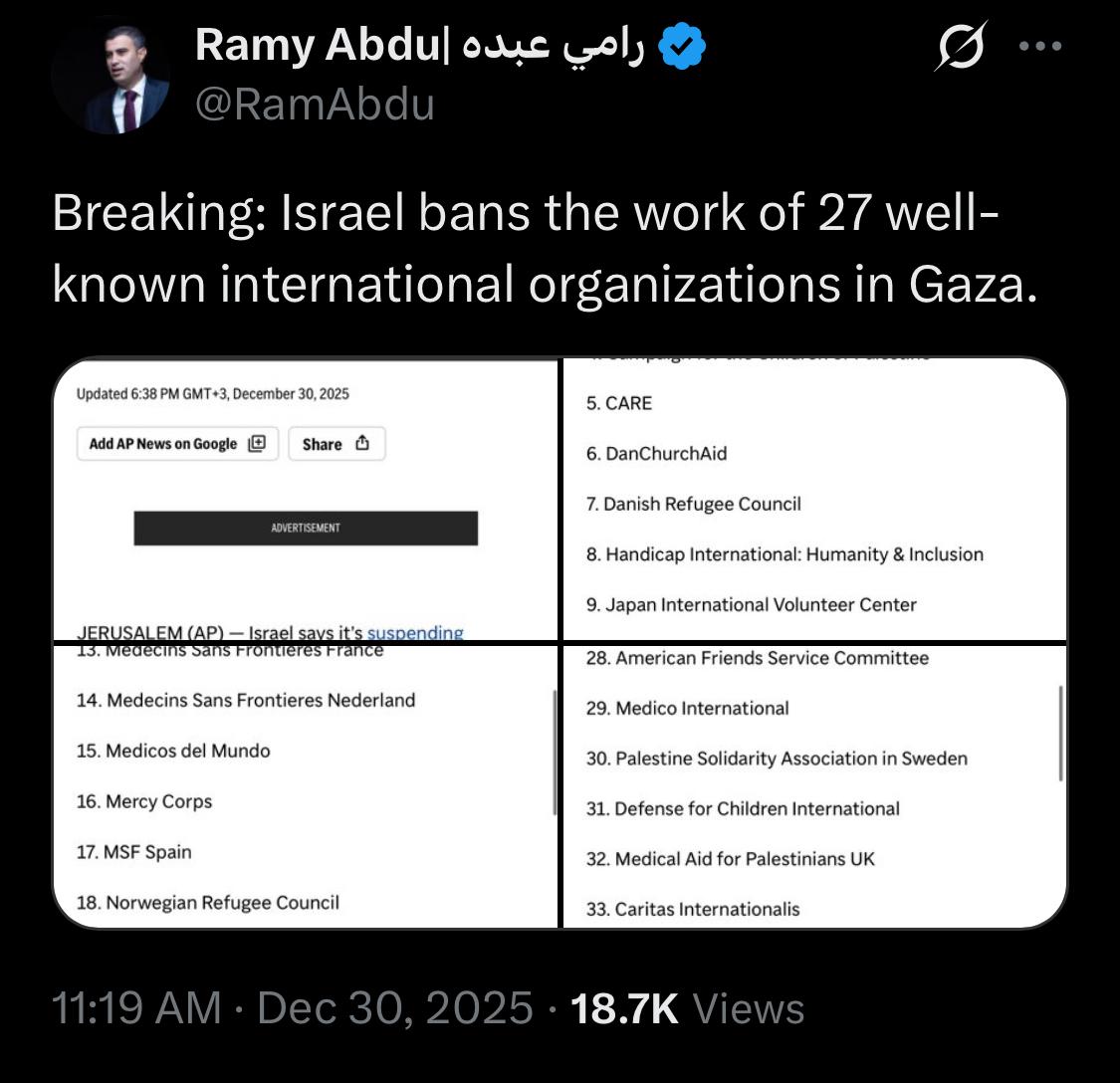Click the plus icon beside AP News on Google
Image resolution: width=1120 pixels, height=1083 pixels.
(x=257, y=444)
